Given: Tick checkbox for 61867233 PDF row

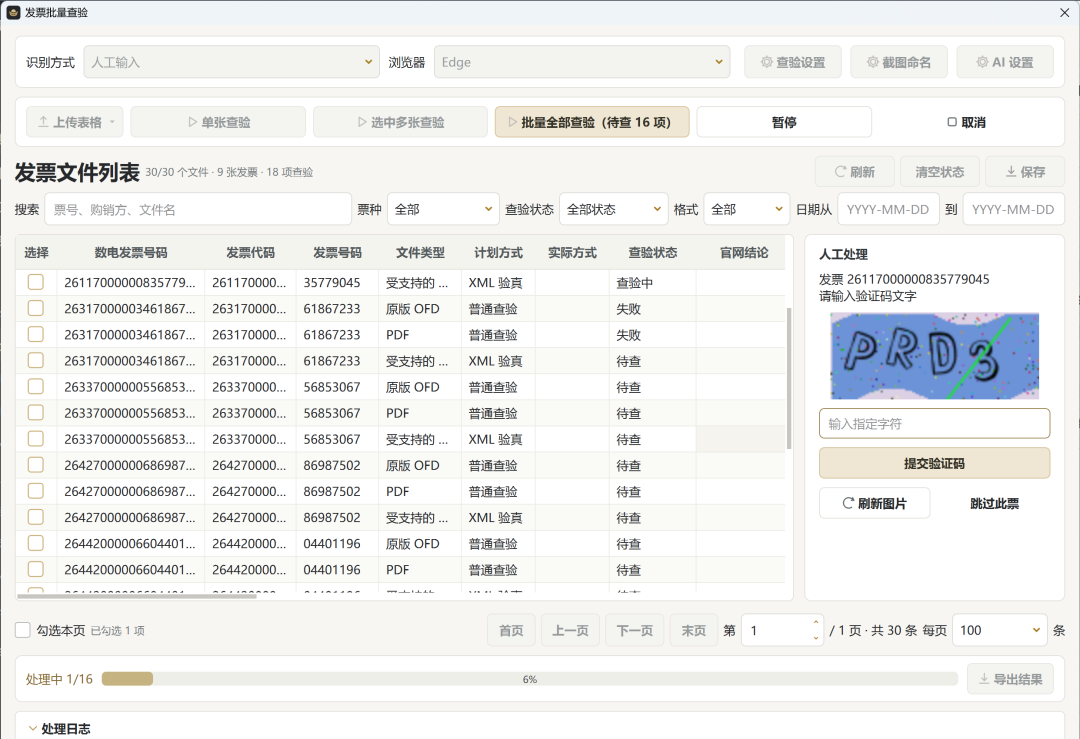Looking at the screenshot, I should pos(36,335).
